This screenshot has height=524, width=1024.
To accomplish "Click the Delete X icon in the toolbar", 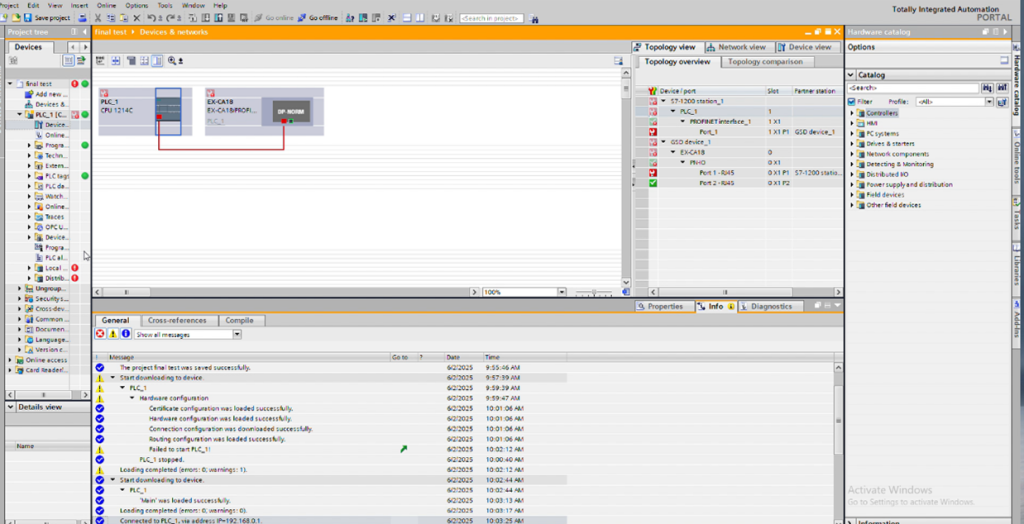I will pos(136,18).
